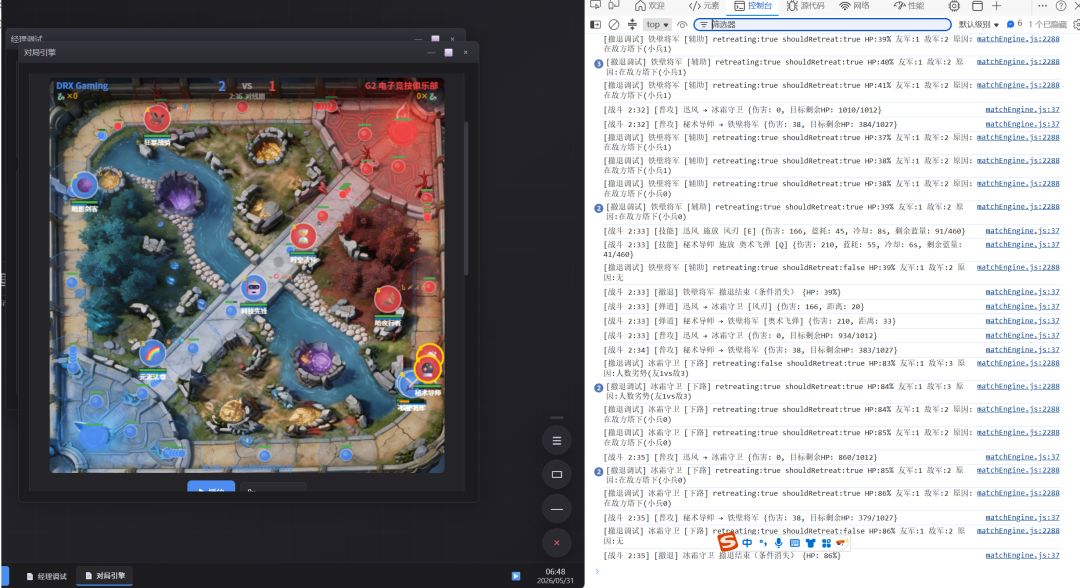
Task: Click the eye live expression icon
Action: pyautogui.click(x=682, y=24)
